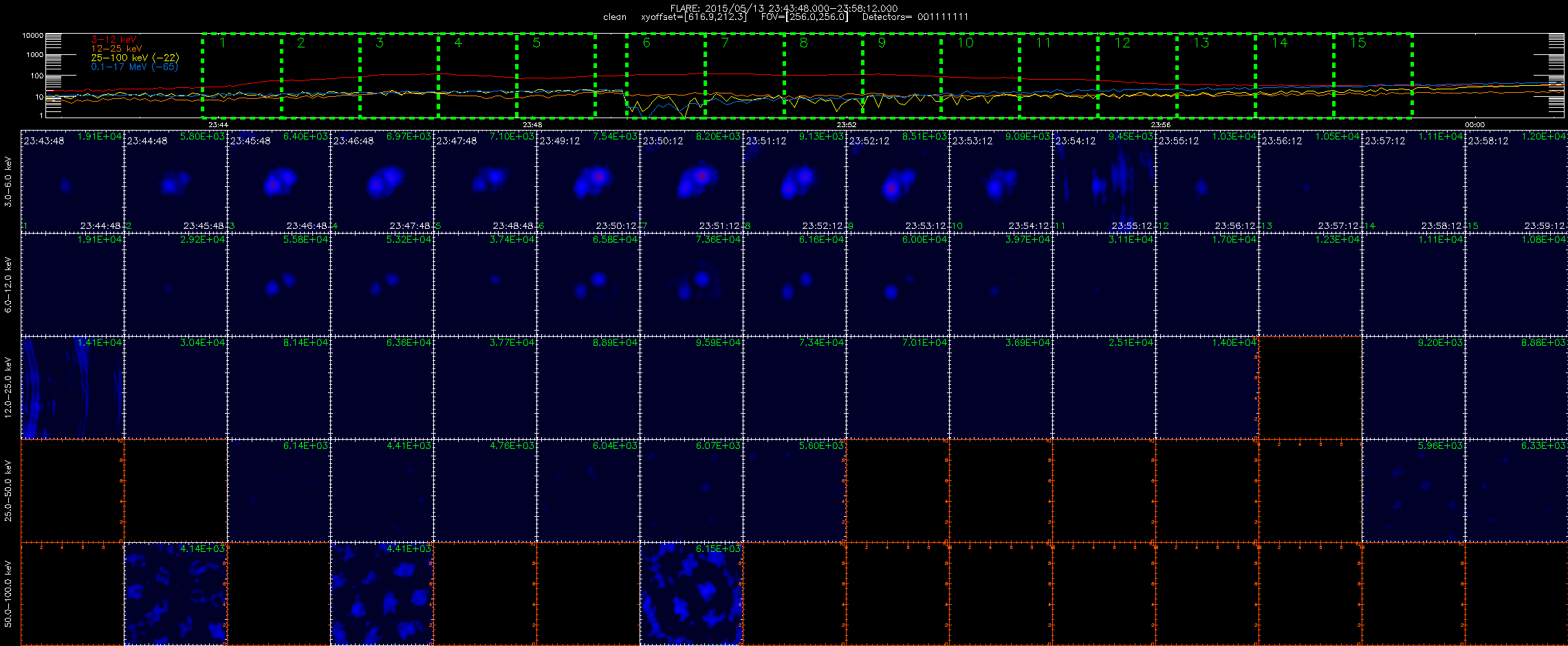Select interval 15 box in the lightcurve
The width and height of the screenshot is (1568, 646).
coord(1373,76)
